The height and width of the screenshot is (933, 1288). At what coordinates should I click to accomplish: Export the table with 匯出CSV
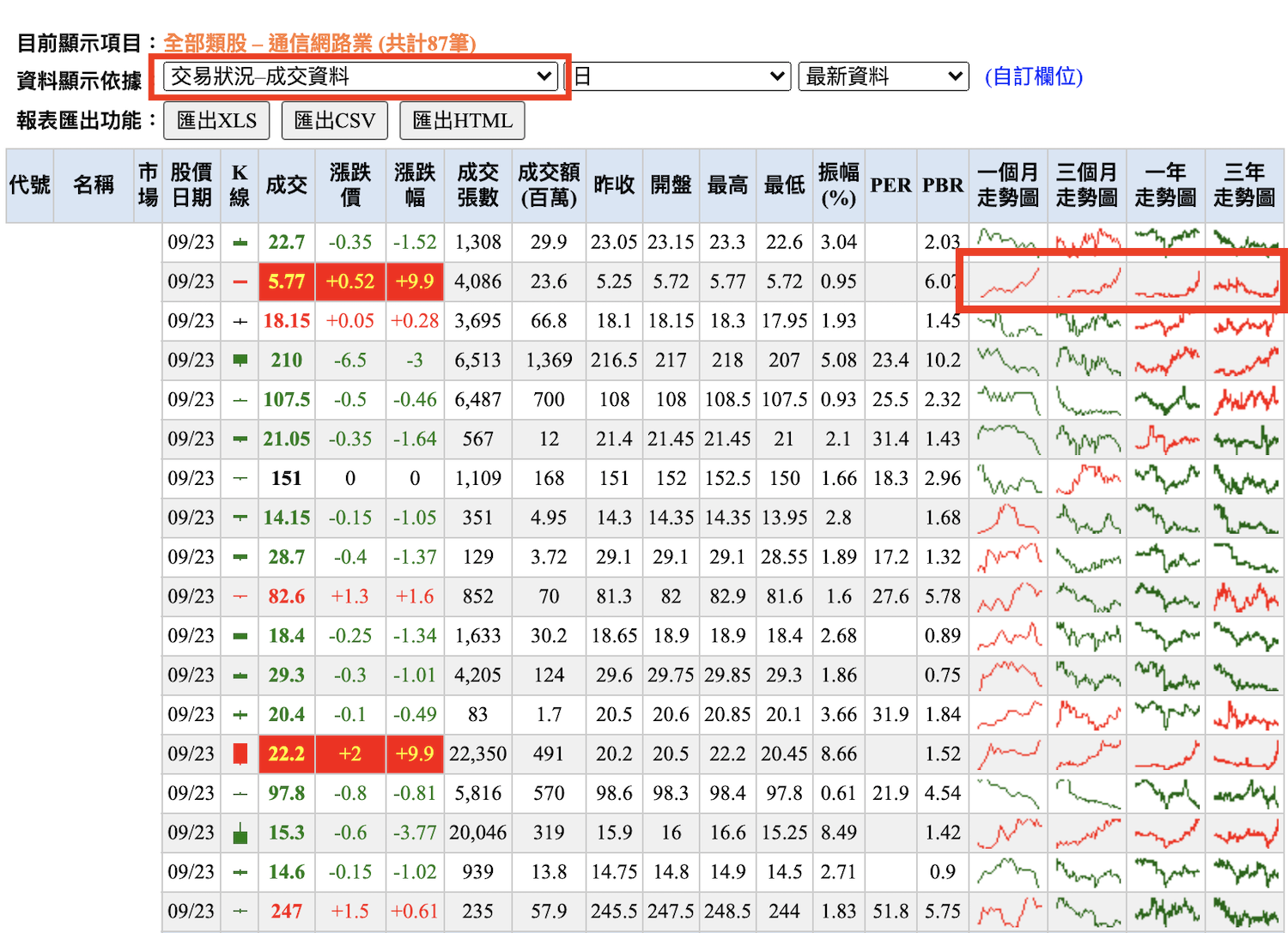point(335,121)
